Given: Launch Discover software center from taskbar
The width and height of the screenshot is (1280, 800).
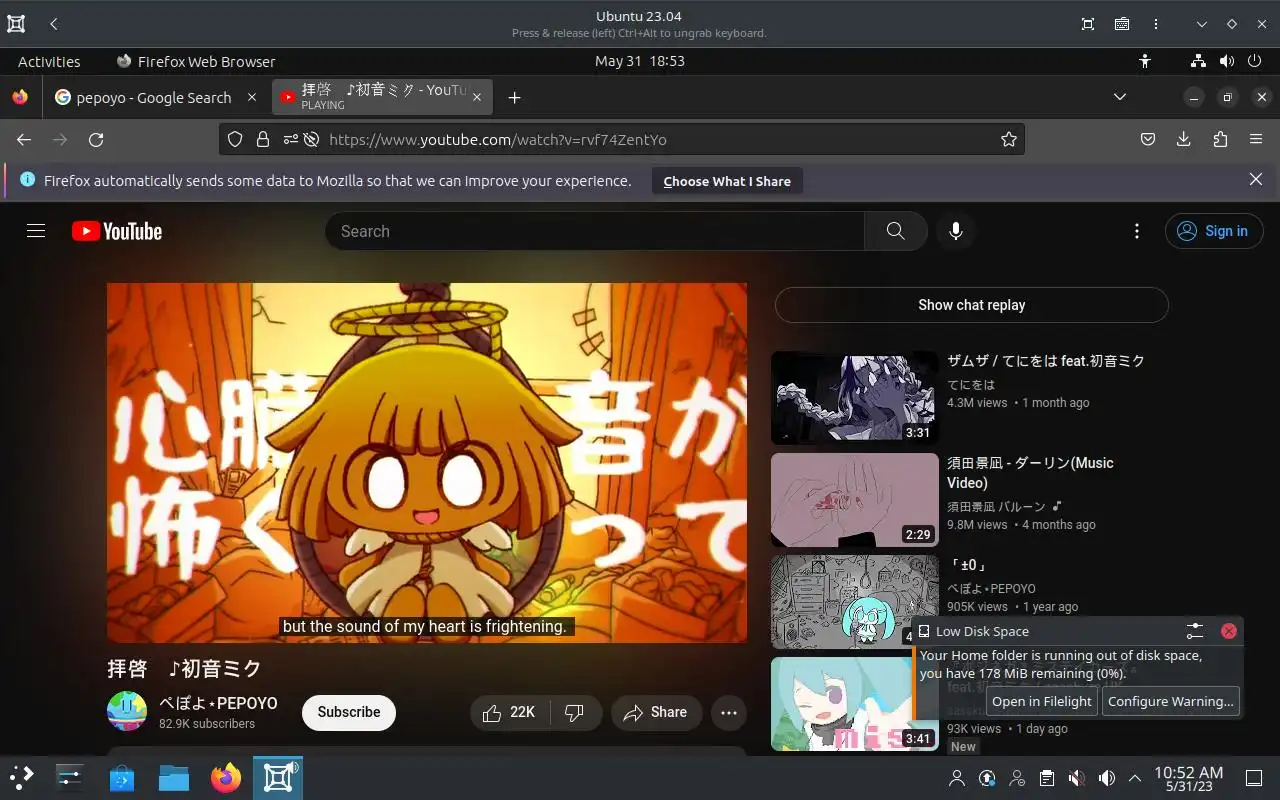Looking at the screenshot, I should pos(122,777).
